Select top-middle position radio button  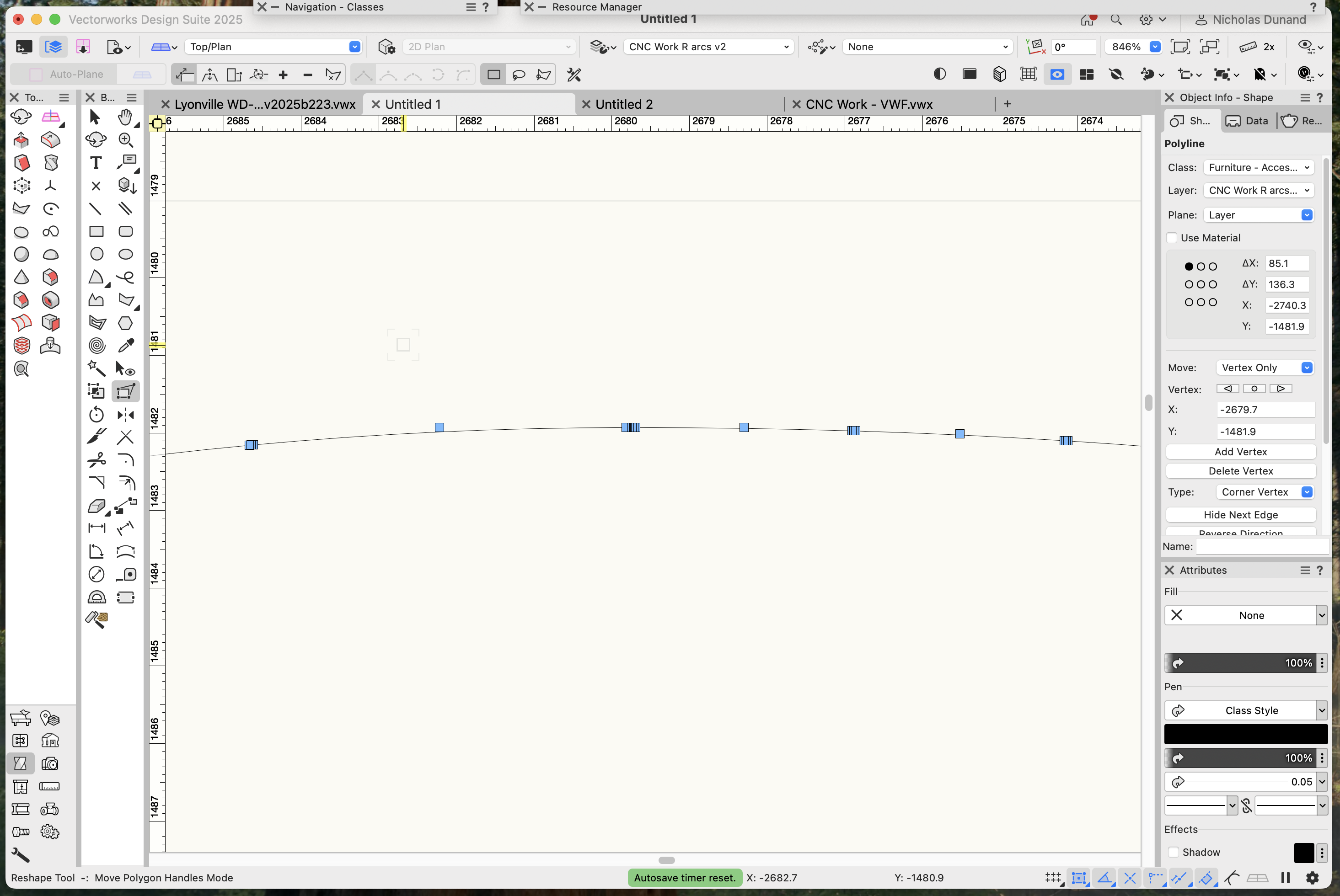click(1201, 266)
